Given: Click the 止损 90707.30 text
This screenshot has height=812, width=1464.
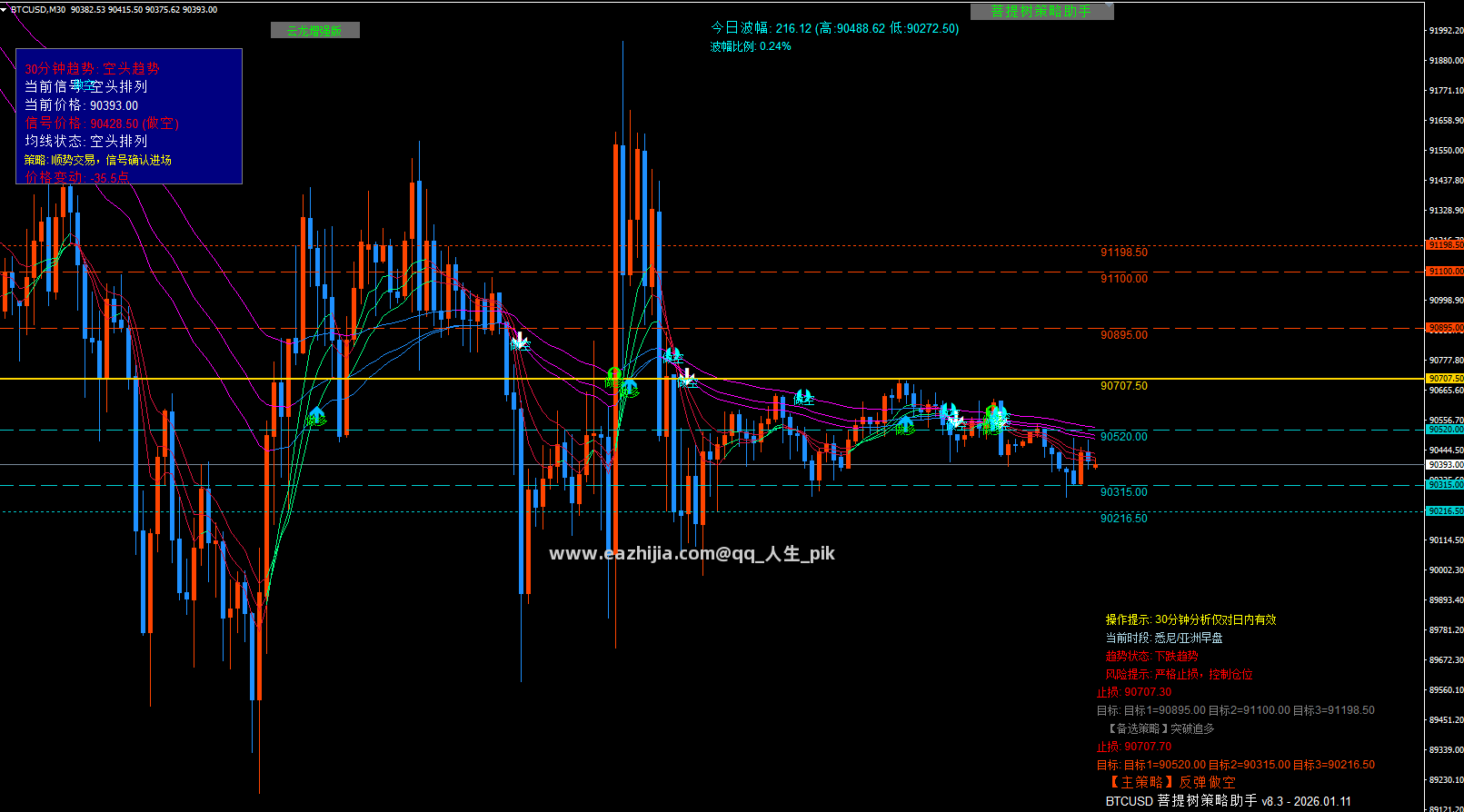Looking at the screenshot, I should pos(1134,691).
